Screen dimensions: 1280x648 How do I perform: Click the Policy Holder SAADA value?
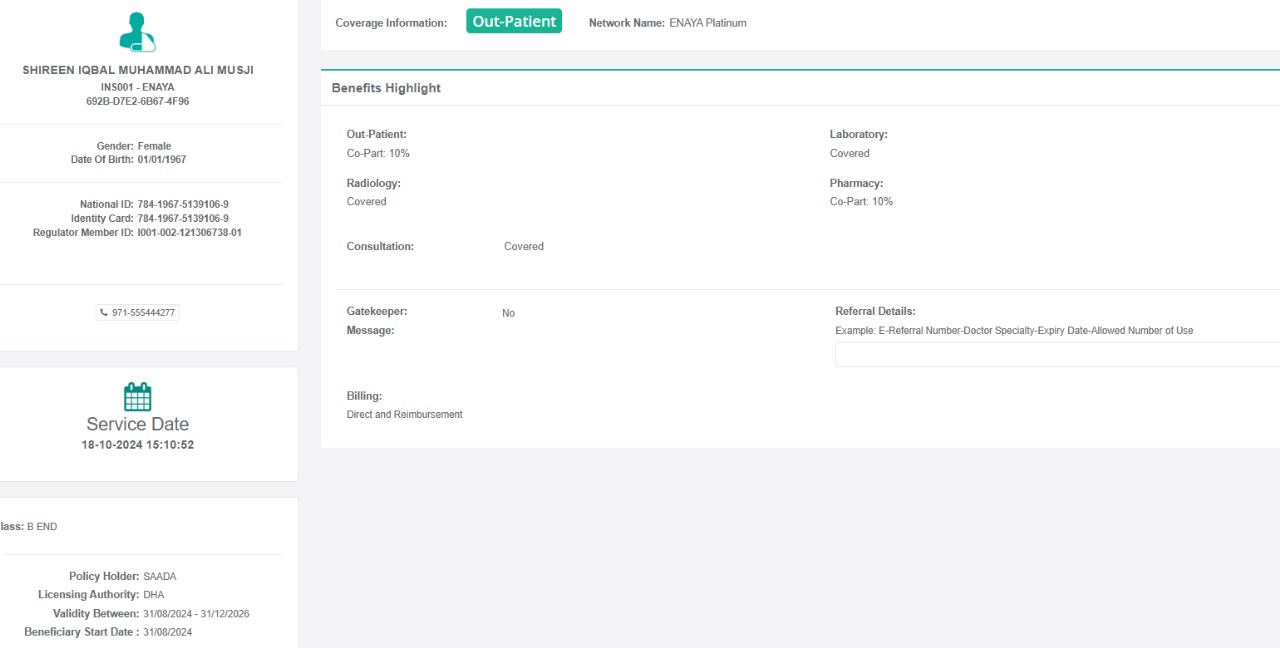tap(160, 576)
